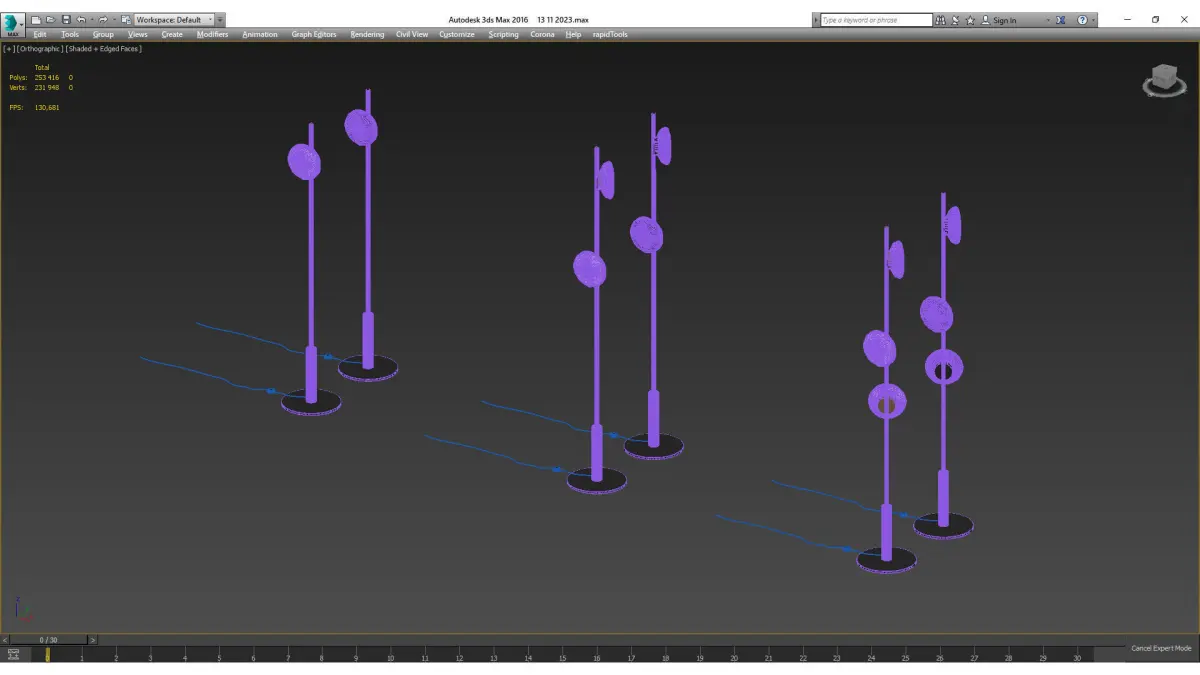Click the Save File floppy icon
The height and width of the screenshot is (675, 1200).
[66, 19]
